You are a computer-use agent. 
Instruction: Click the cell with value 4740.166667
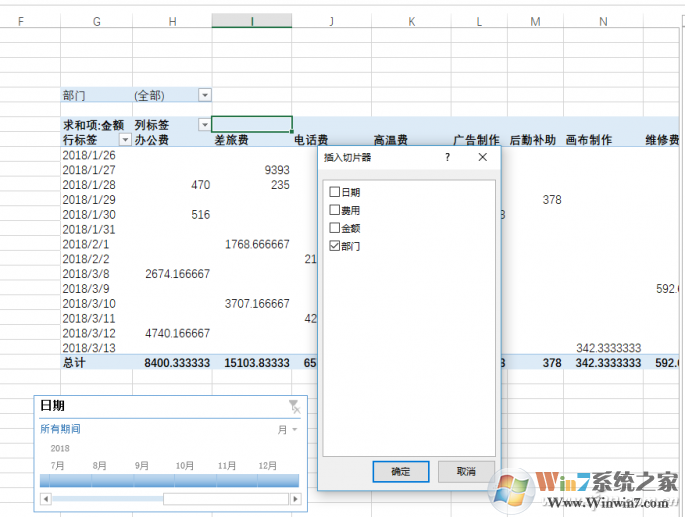[x=177, y=333]
